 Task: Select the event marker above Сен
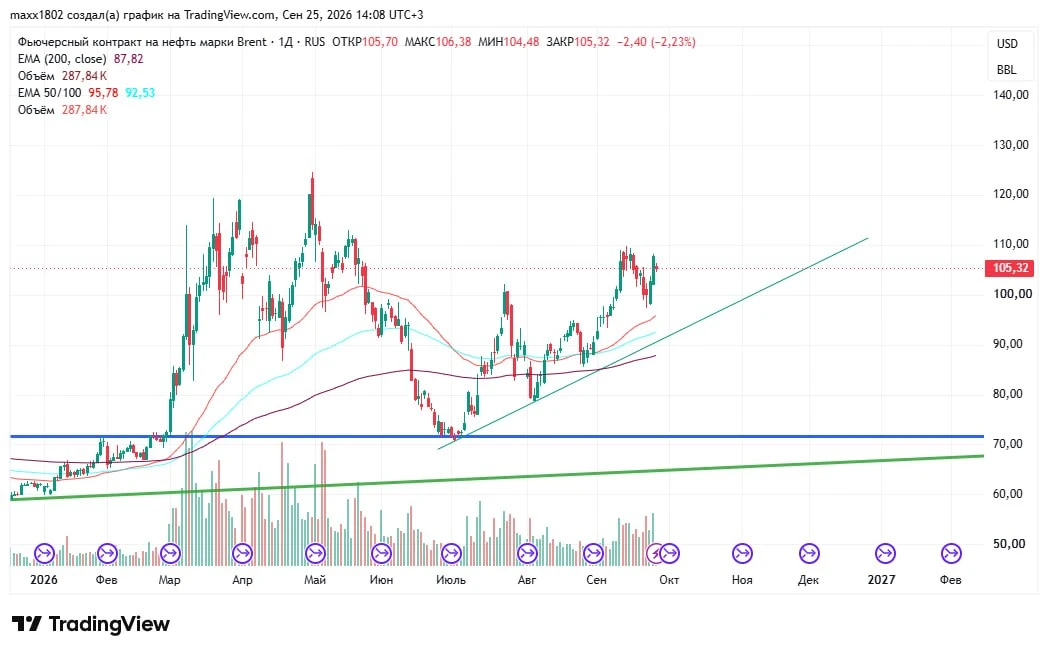[593, 554]
